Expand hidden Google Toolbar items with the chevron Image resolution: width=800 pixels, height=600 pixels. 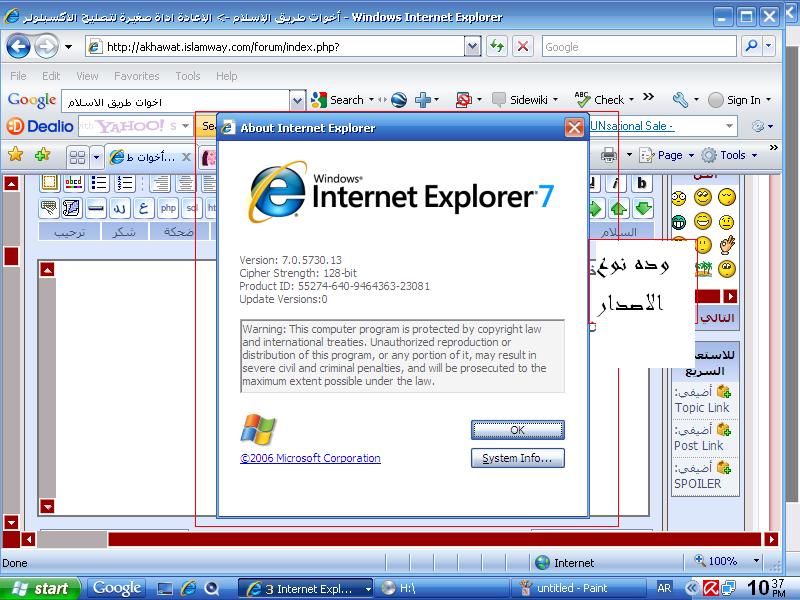click(x=648, y=96)
